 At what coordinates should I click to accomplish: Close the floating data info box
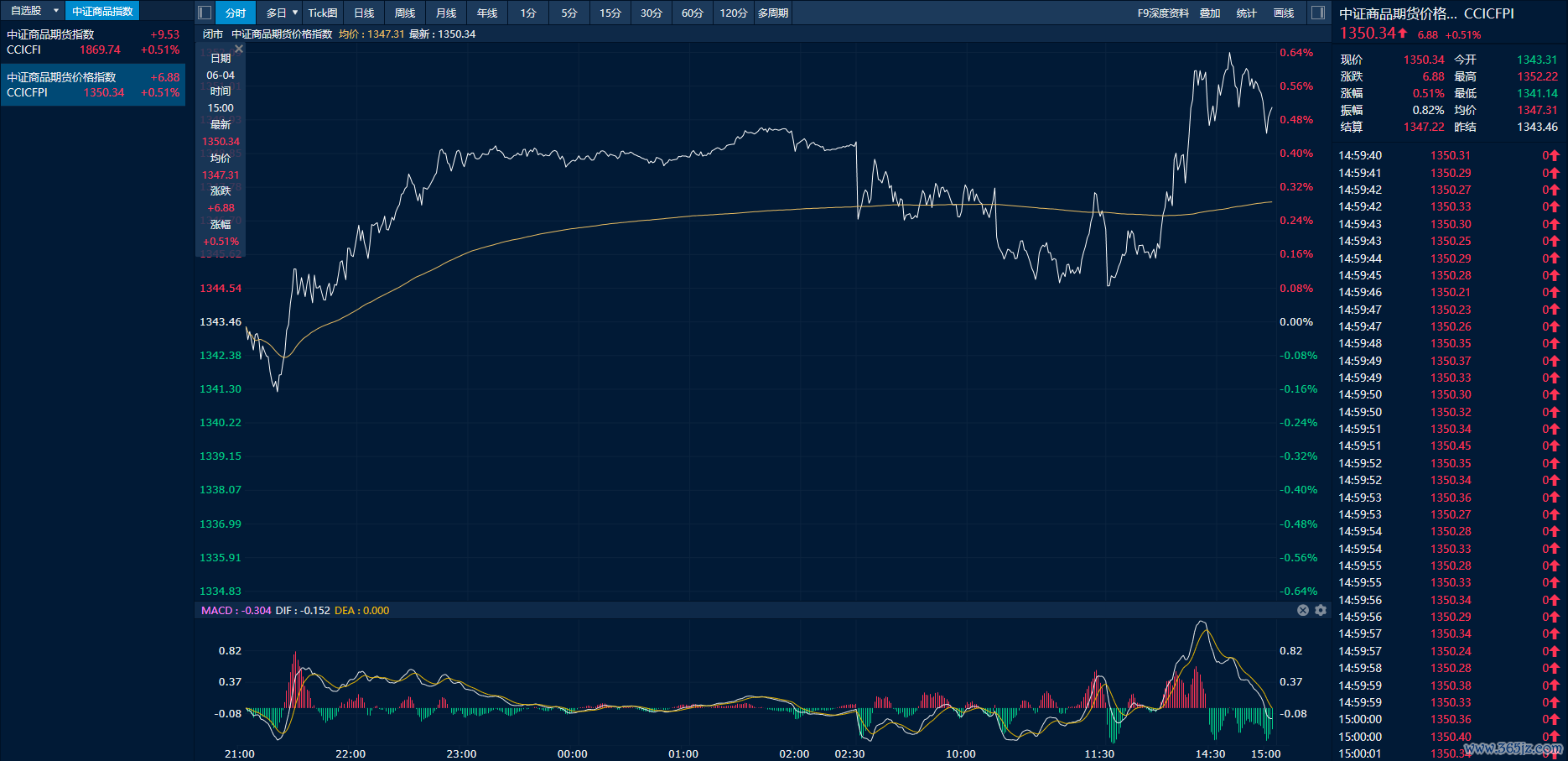239,50
